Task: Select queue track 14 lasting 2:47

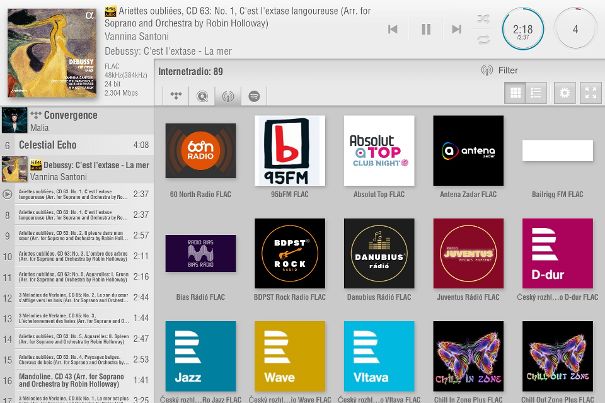Action: pos(77,339)
